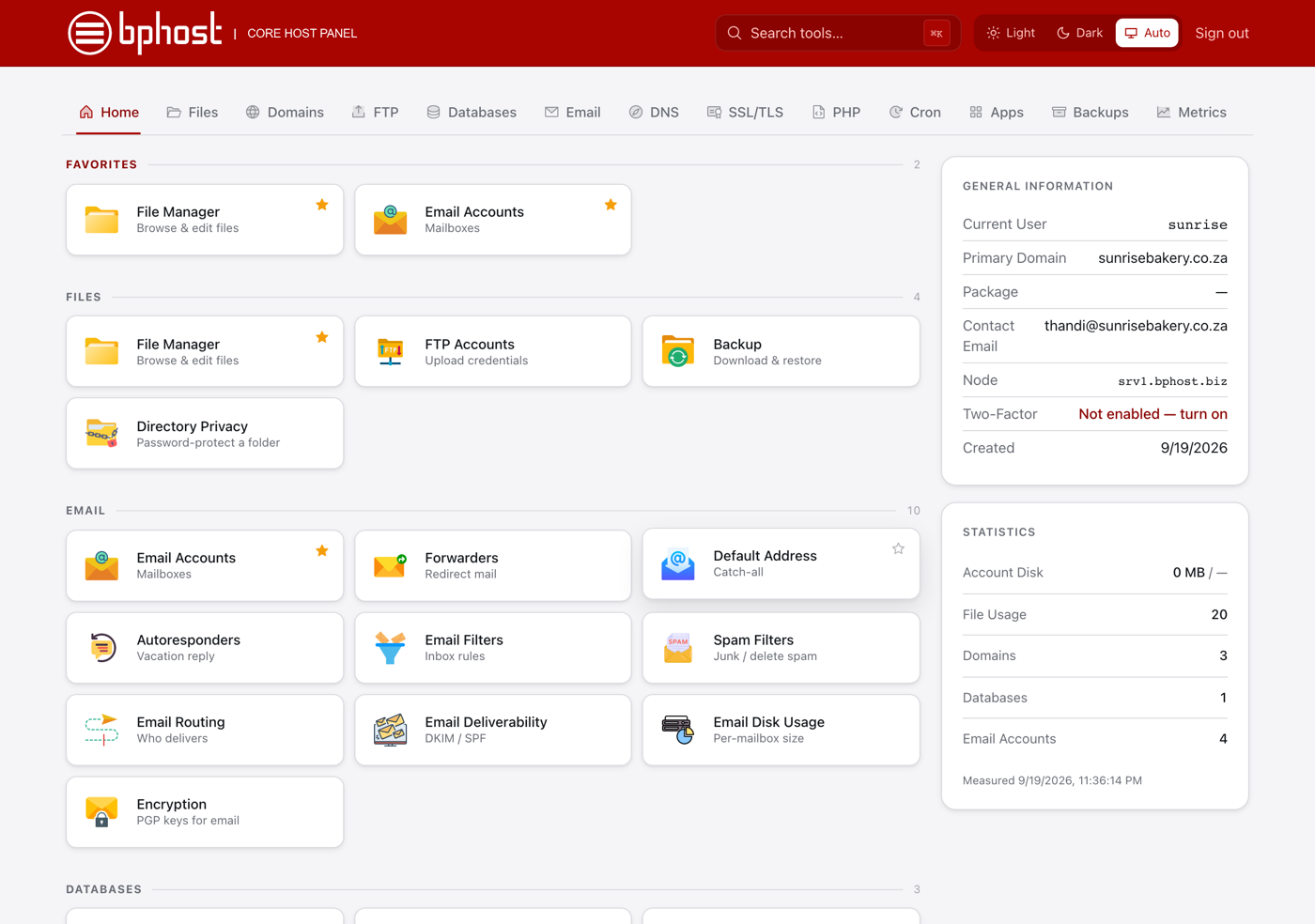The image size is (1315, 924).
Task: Open the DNS tab
Action: pyautogui.click(x=654, y=113)
